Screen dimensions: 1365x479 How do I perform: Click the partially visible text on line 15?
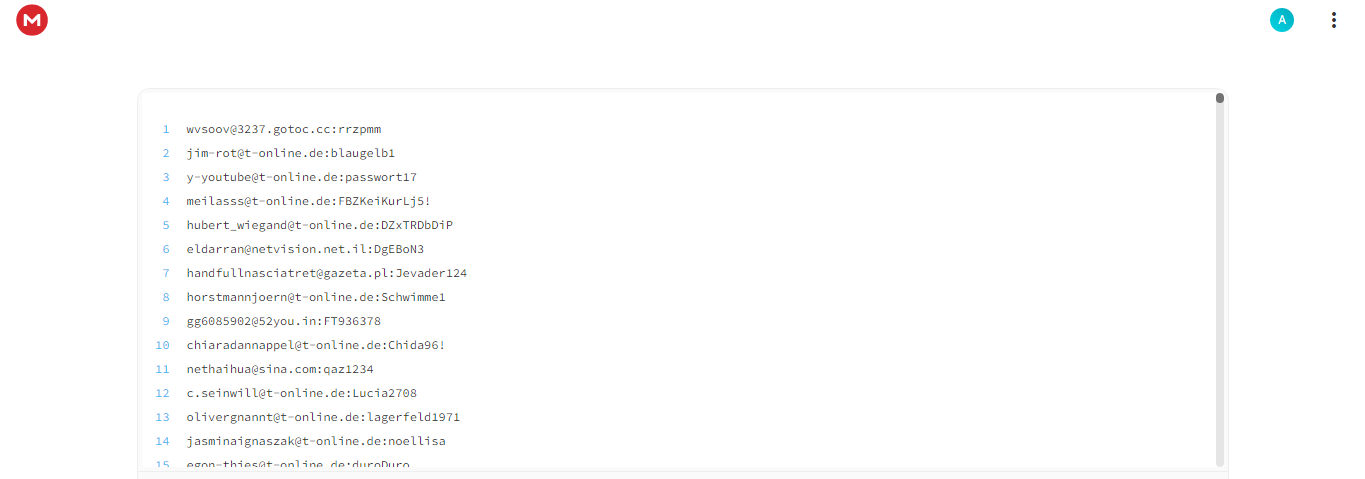298,464
